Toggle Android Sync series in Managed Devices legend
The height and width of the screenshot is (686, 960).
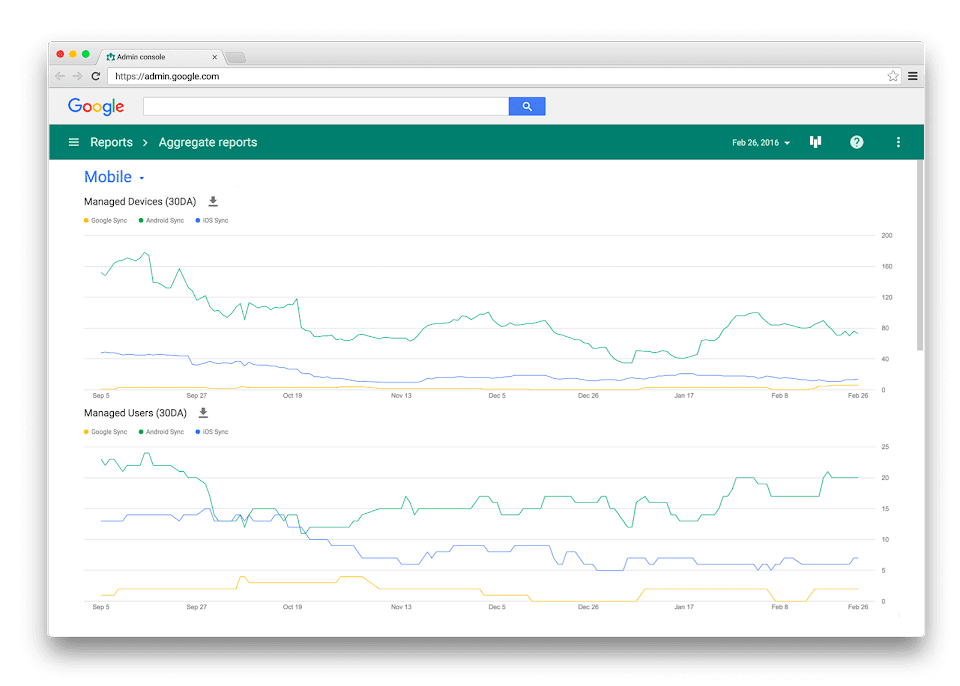[161, 220]
